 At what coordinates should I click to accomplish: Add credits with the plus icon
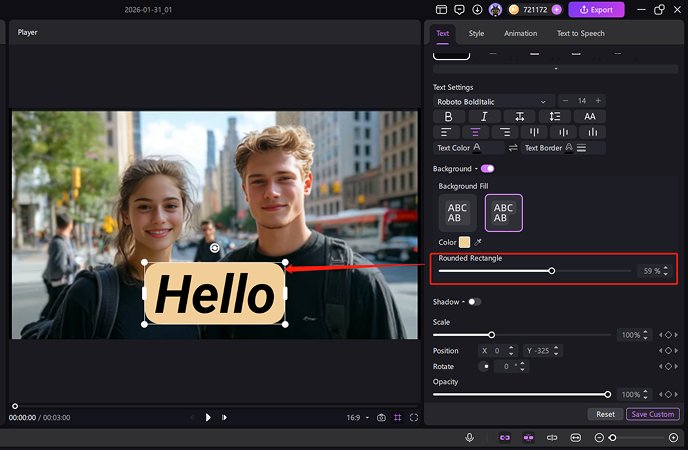click(556, 10)
